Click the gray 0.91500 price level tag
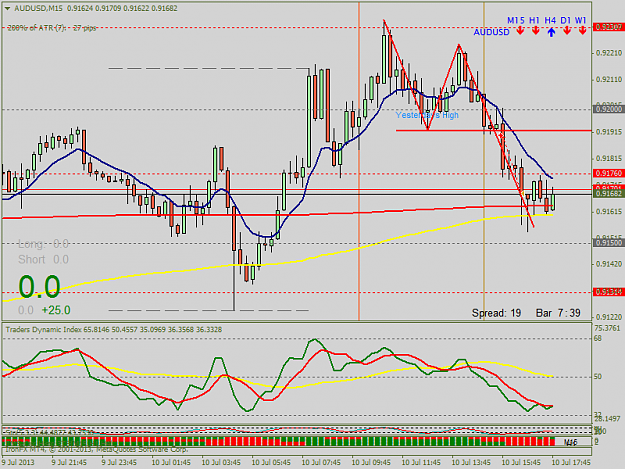Image resolution: width=625 pixels, height=469 pixels. tap(608, 243)
